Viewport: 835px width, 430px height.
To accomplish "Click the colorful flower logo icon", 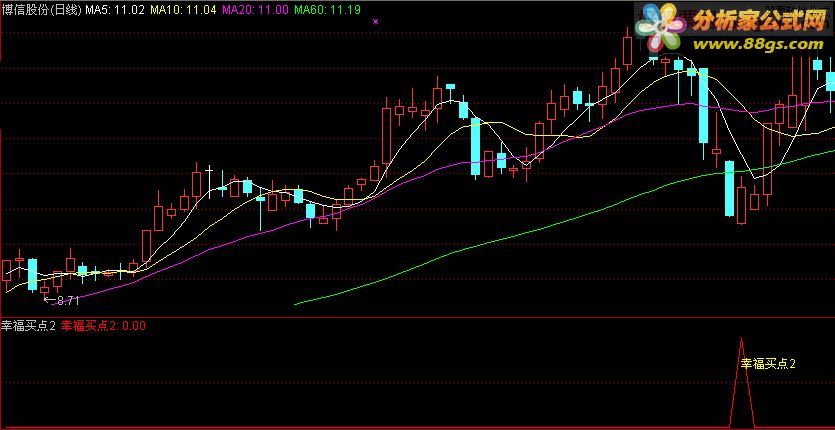I will (662, 28).
